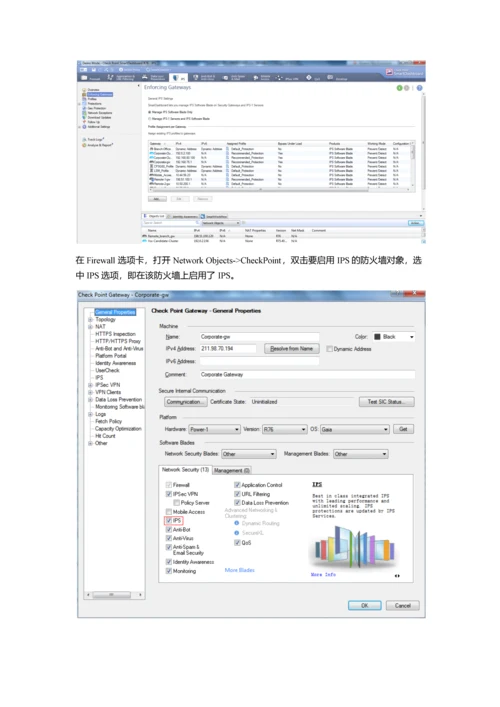Select Overview in the IPS navigation tree

click(x=93, y=90)
